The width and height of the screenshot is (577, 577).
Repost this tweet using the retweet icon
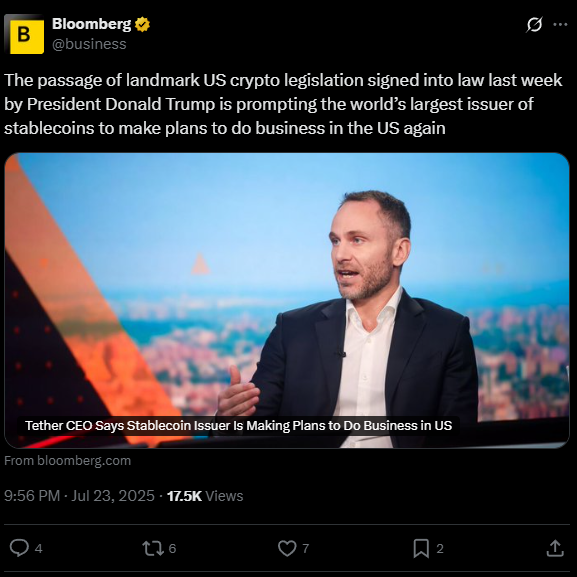click(153, 548)
